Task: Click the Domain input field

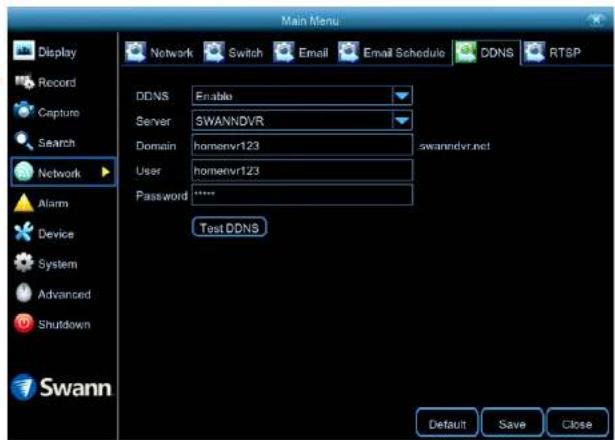Action: coord(302,145)
